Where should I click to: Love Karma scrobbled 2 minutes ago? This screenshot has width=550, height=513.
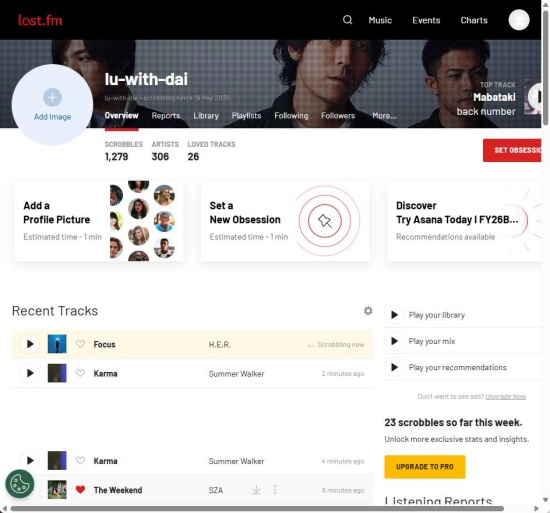tap(80, 373)
